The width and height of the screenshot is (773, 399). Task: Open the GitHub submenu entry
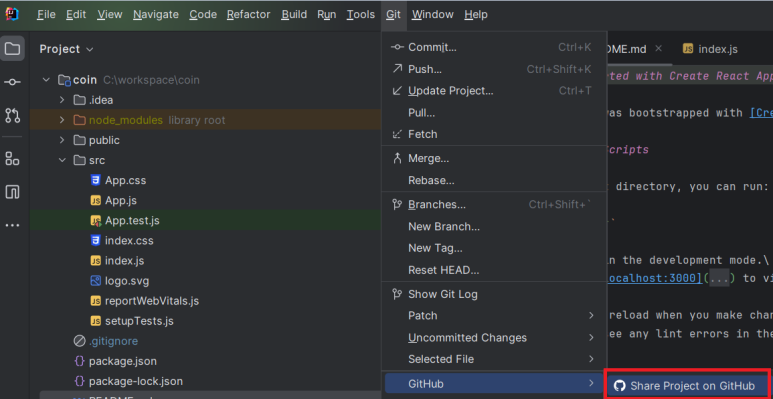(494, 383)
